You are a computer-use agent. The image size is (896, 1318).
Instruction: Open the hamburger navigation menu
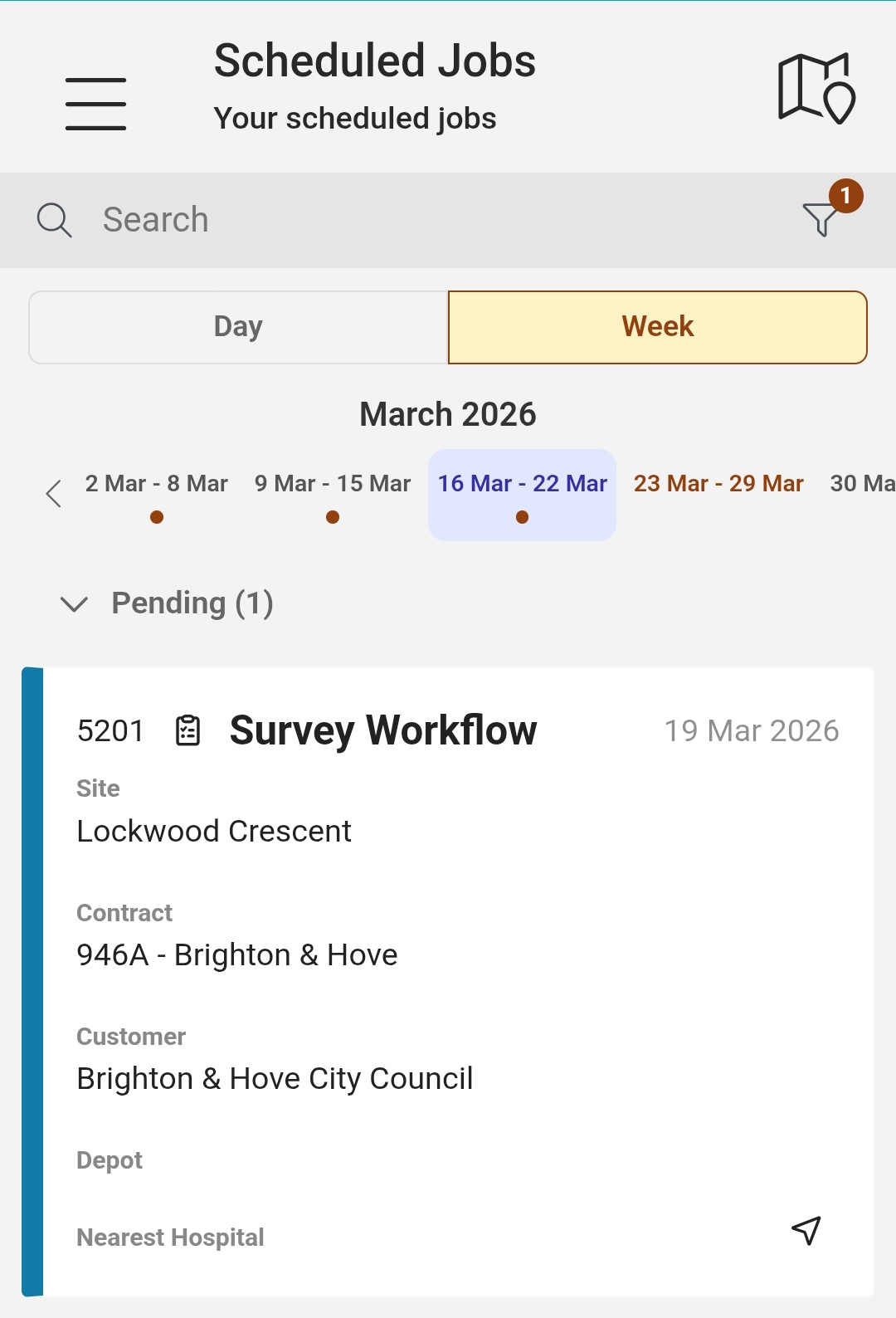[96, 104]
